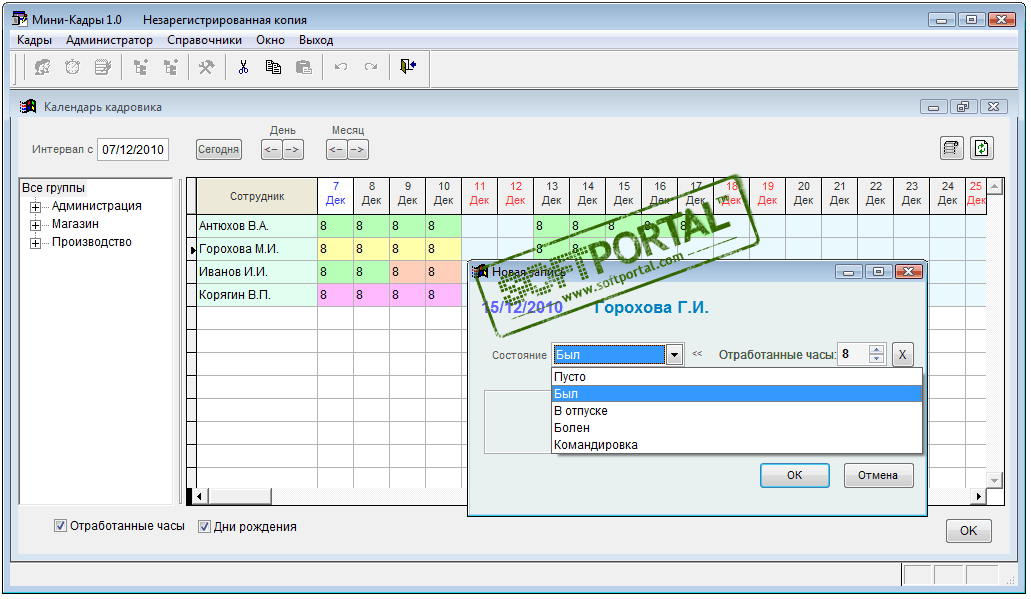The height and width of the screenshot is (599, 1031).
Task: Select employee row Корягин В.П.
Action: (257, 295)
